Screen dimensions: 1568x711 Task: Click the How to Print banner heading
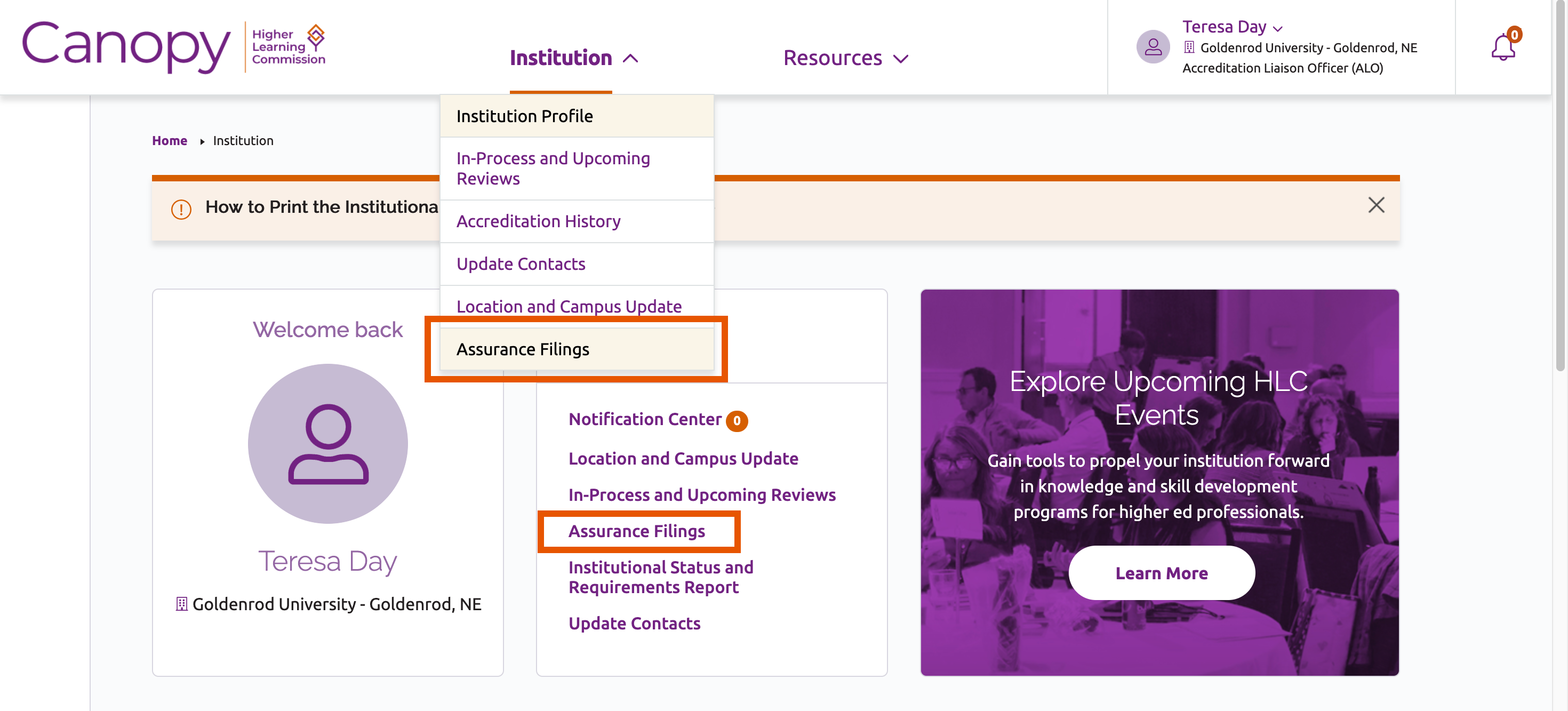(x=322, y=207)
